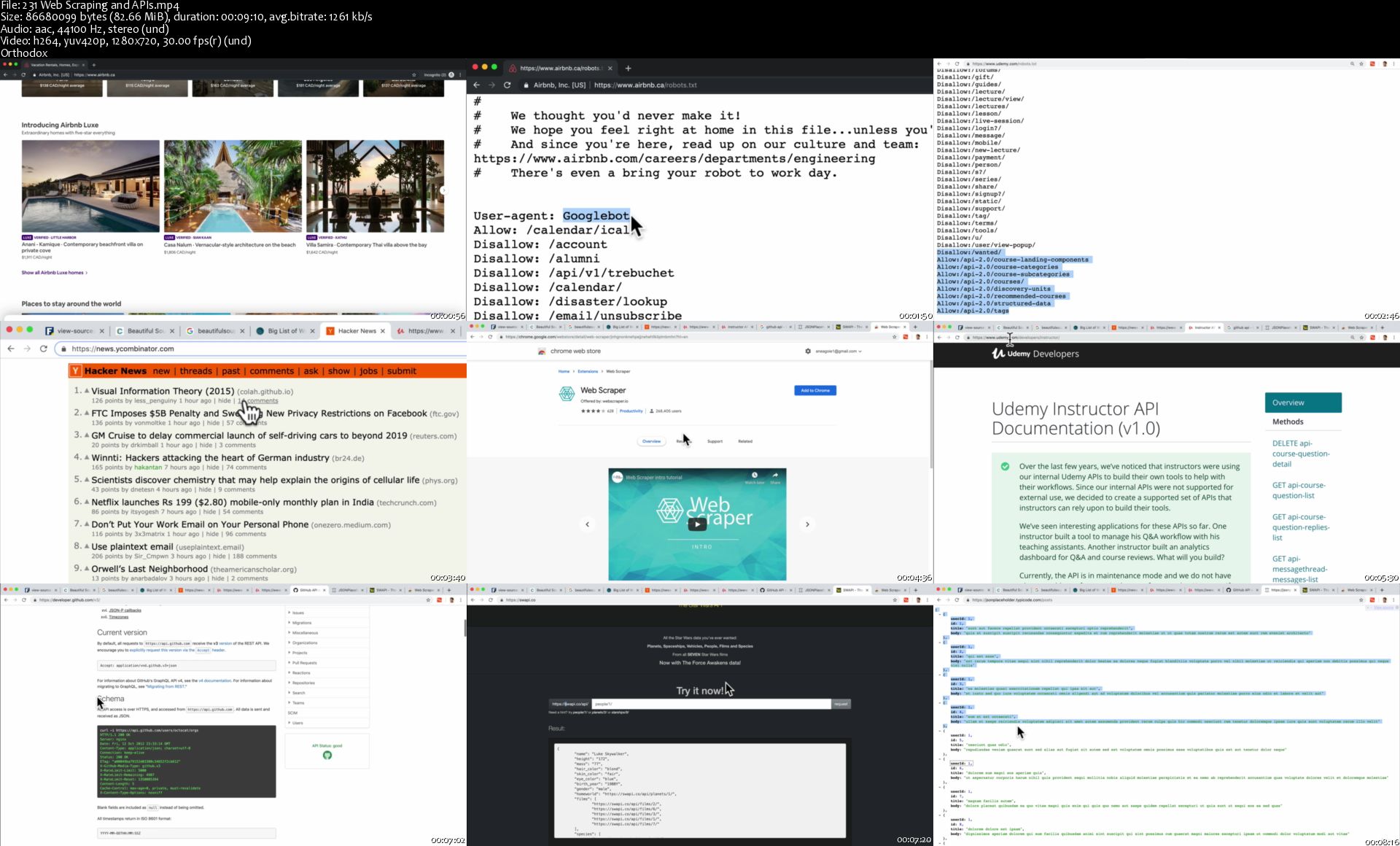Click the GitHub octocat API status icon
This screenshot has height=846, width=1400.
pyautogui.click(x=327, y=756)
